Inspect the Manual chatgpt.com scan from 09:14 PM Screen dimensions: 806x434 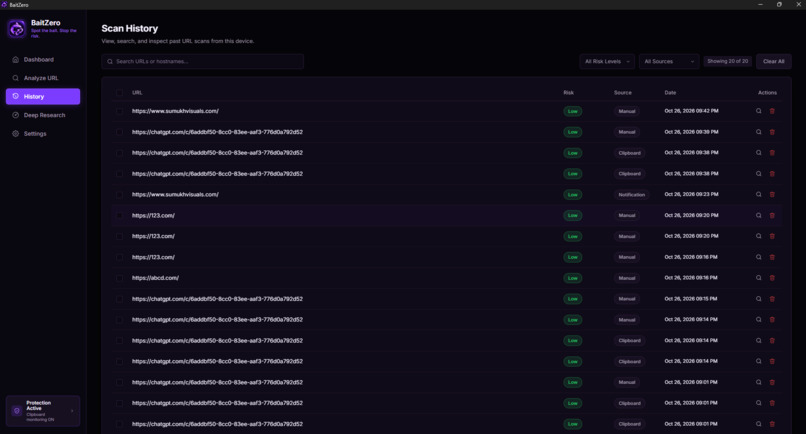click(758, 319)
